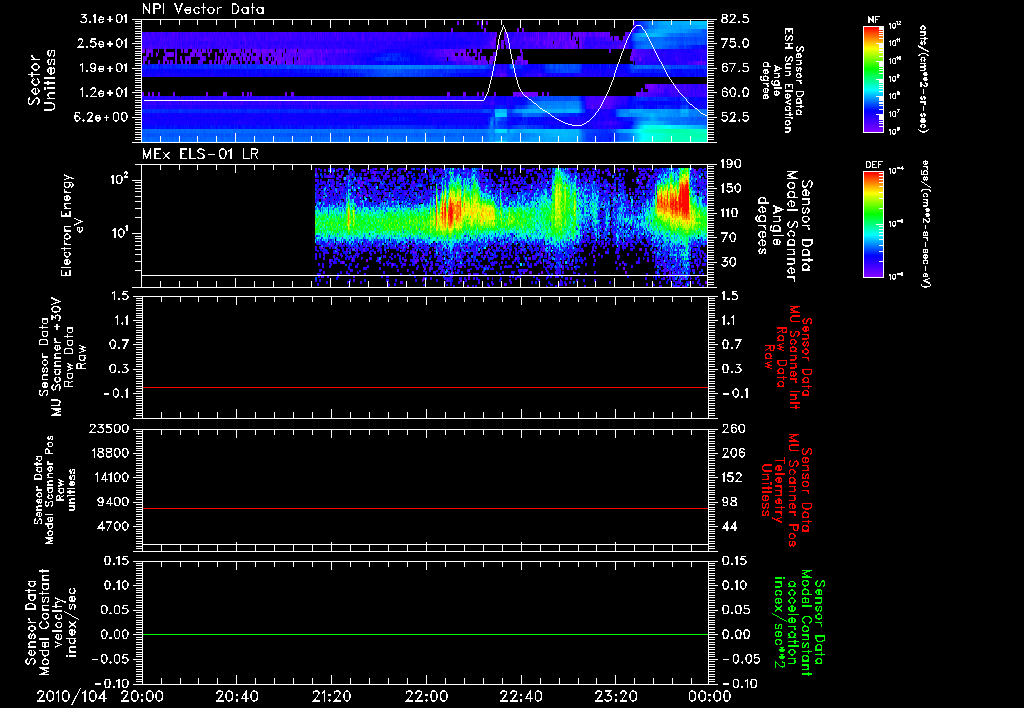This screenshot has height=708, width=1024.
Task: Click the "Electron Energy eV" axis label
Action: pyautogui.click(x=72, y=225)
